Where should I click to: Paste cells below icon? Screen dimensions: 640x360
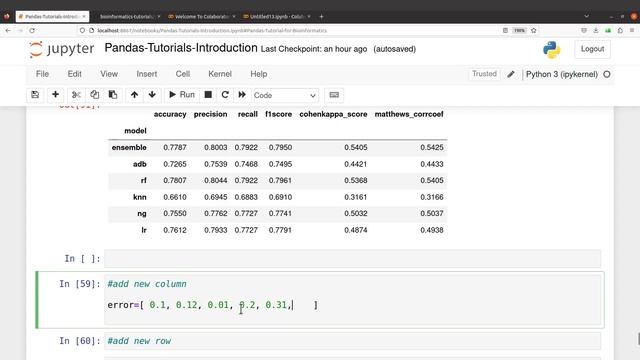pyautogui.click(x=113, y=95)
